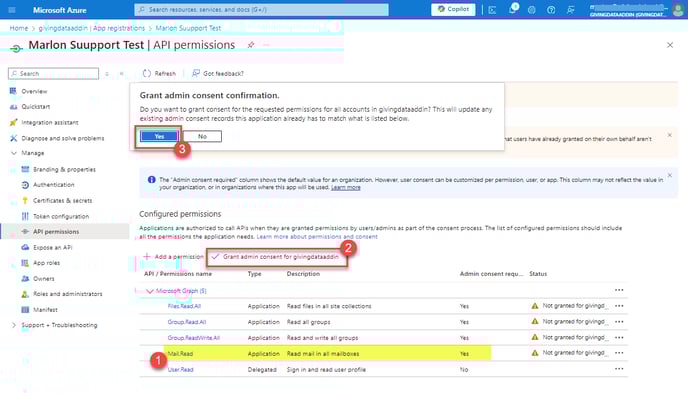688x393 pixels.
Task: Open Certificates & secrets
Action: (62, 200)
